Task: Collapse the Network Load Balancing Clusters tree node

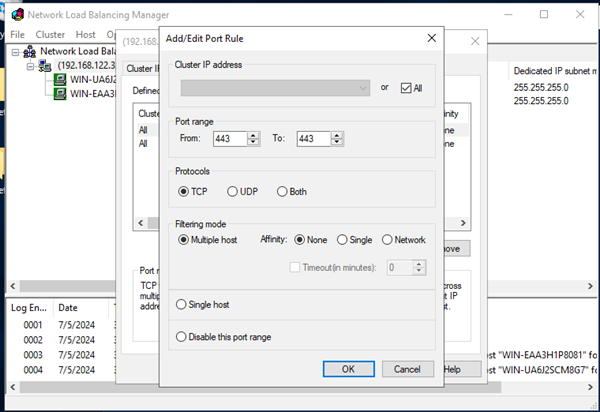Action: pos(15,52)
